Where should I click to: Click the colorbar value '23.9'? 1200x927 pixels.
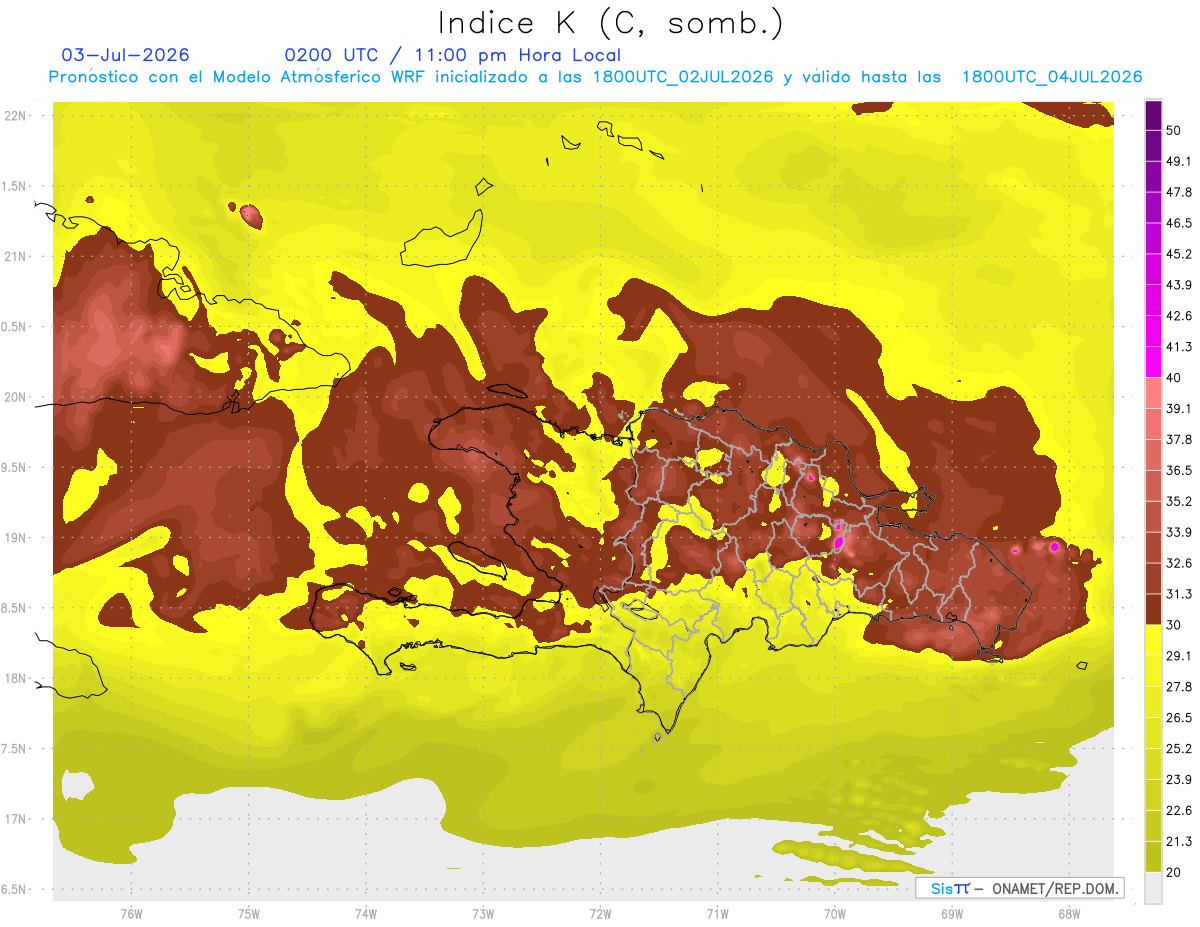click(1179, 780)
